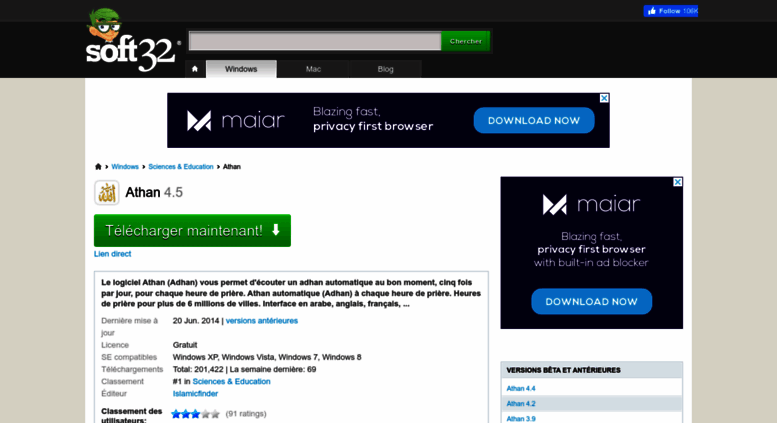This screenshot has width=777, height=423.
Task: Click Télécharger maintenant button
Action: [x=192, y=230]
